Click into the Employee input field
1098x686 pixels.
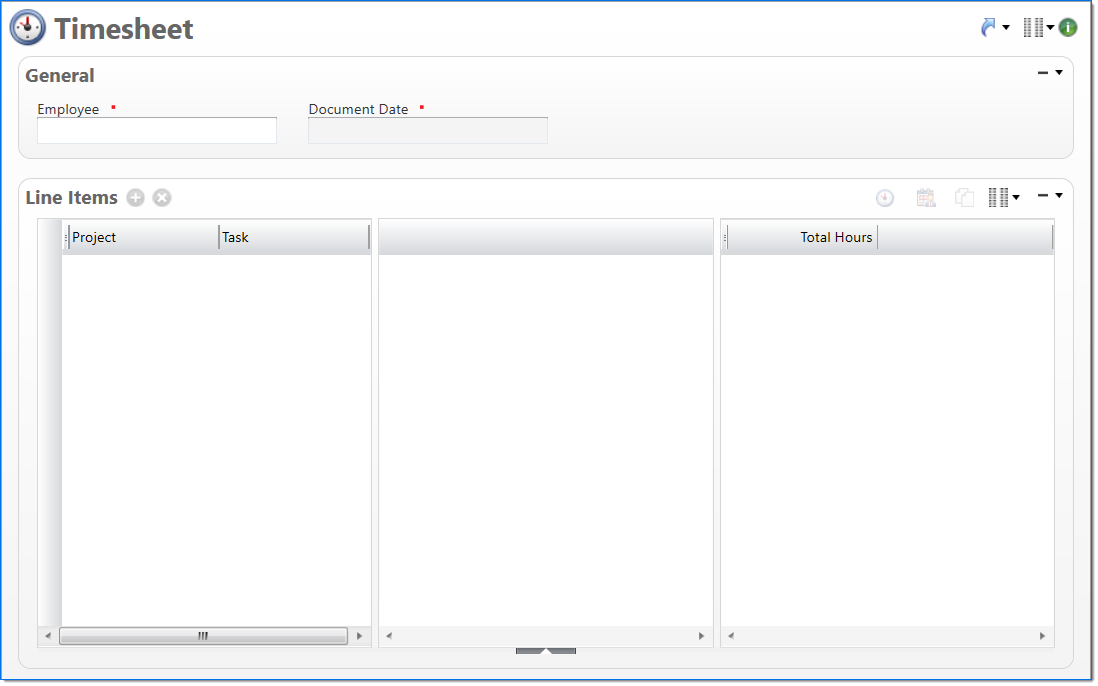[157, 131]
